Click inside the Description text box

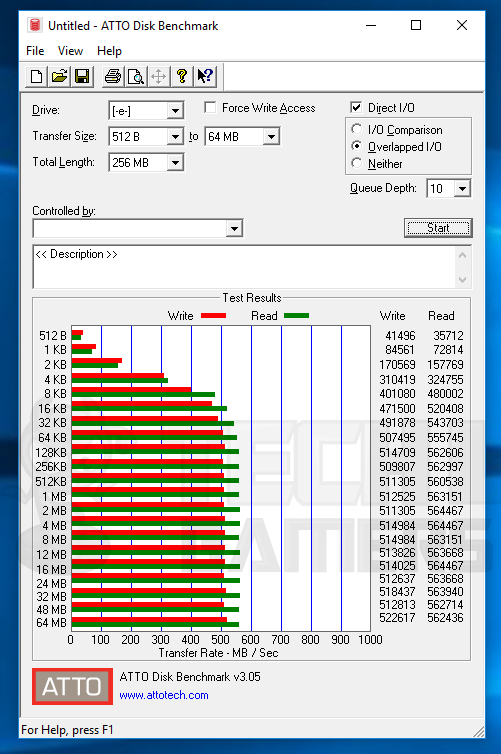coord(244,267)
